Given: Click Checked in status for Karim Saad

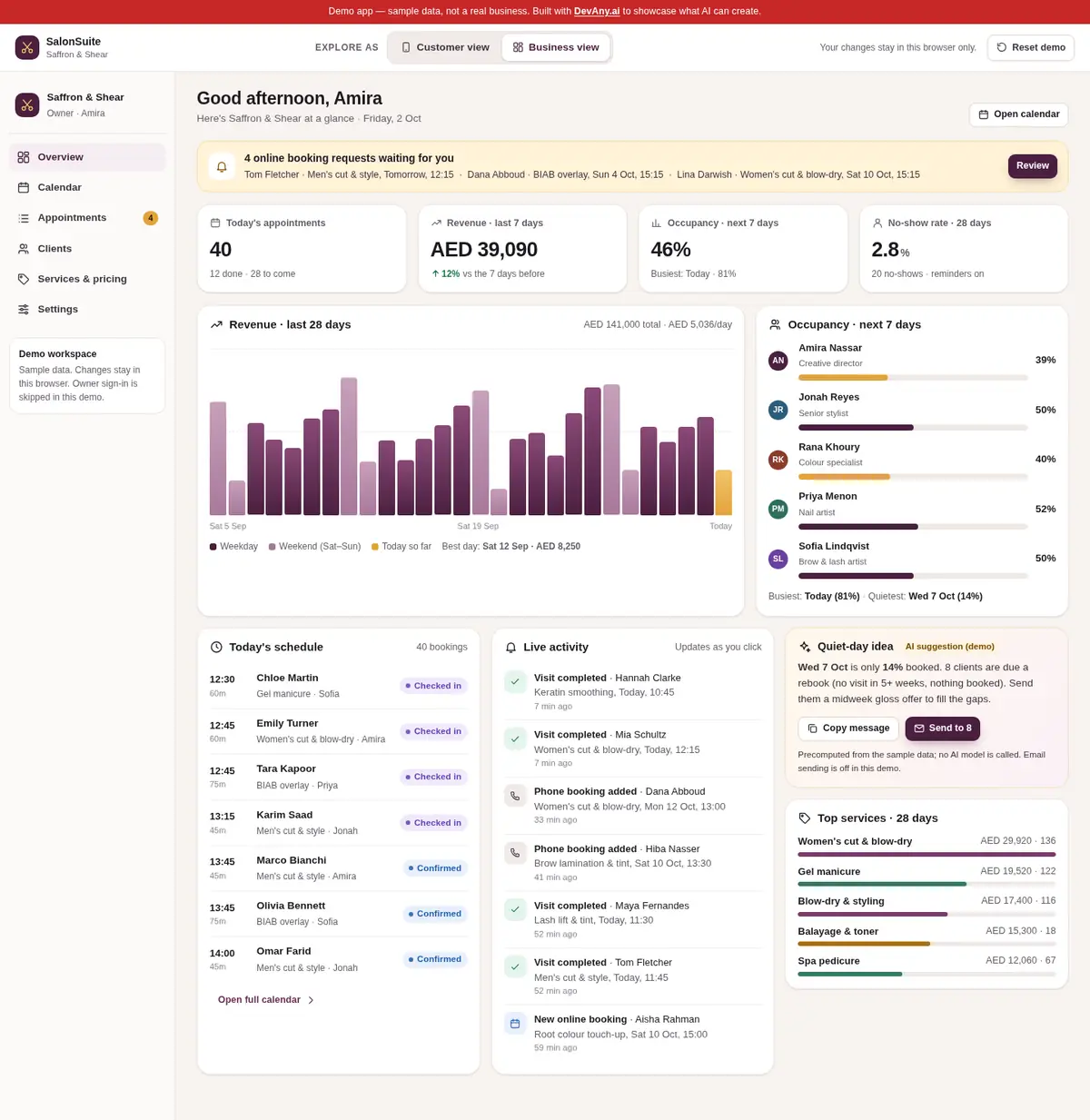Looking at the screenshot, I should 433,823.
